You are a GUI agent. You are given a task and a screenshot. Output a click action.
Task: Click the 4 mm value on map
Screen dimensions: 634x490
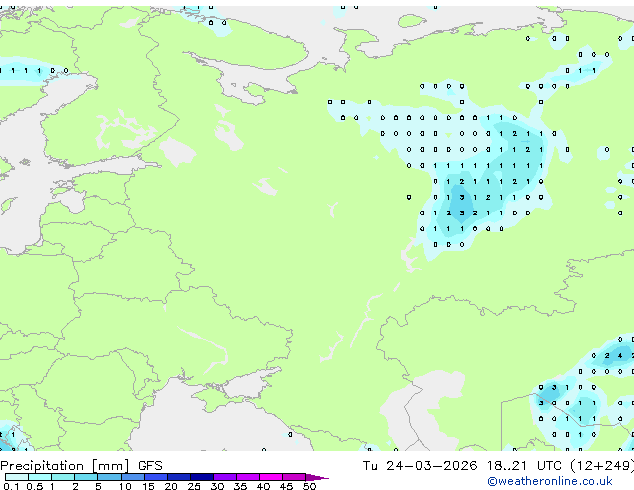click(x=620, y=356)
